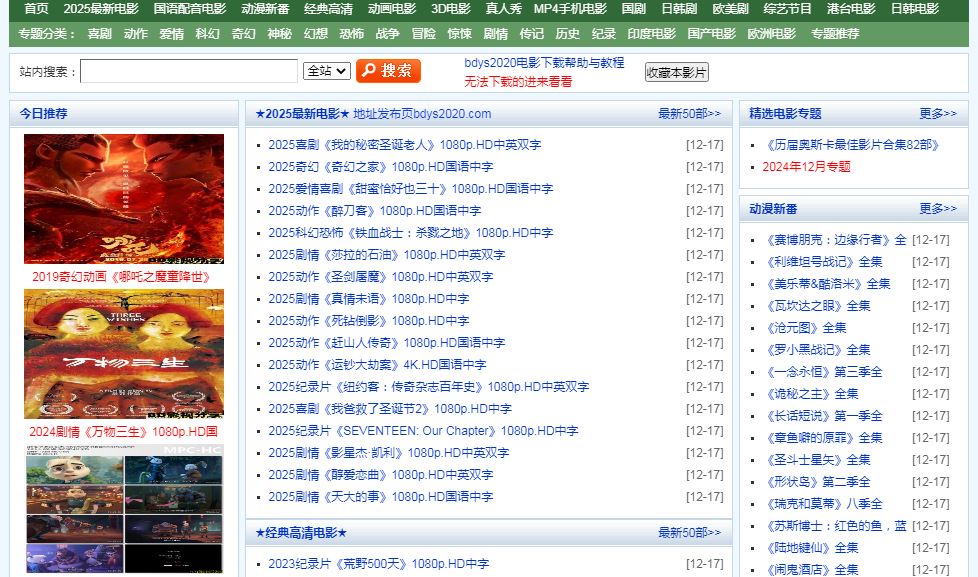Open the 万物三生 movie poster thumbnail
Screen dimensions: 978x577
(124, 353)
